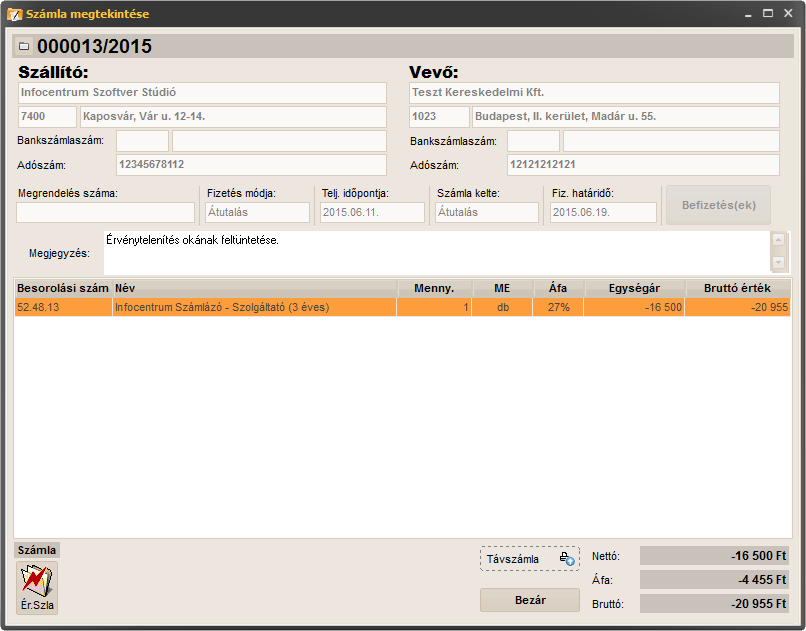This screenshot has width=806, height=631.
Task: Close the Számla megtekintése window
Action: [788, 13]
